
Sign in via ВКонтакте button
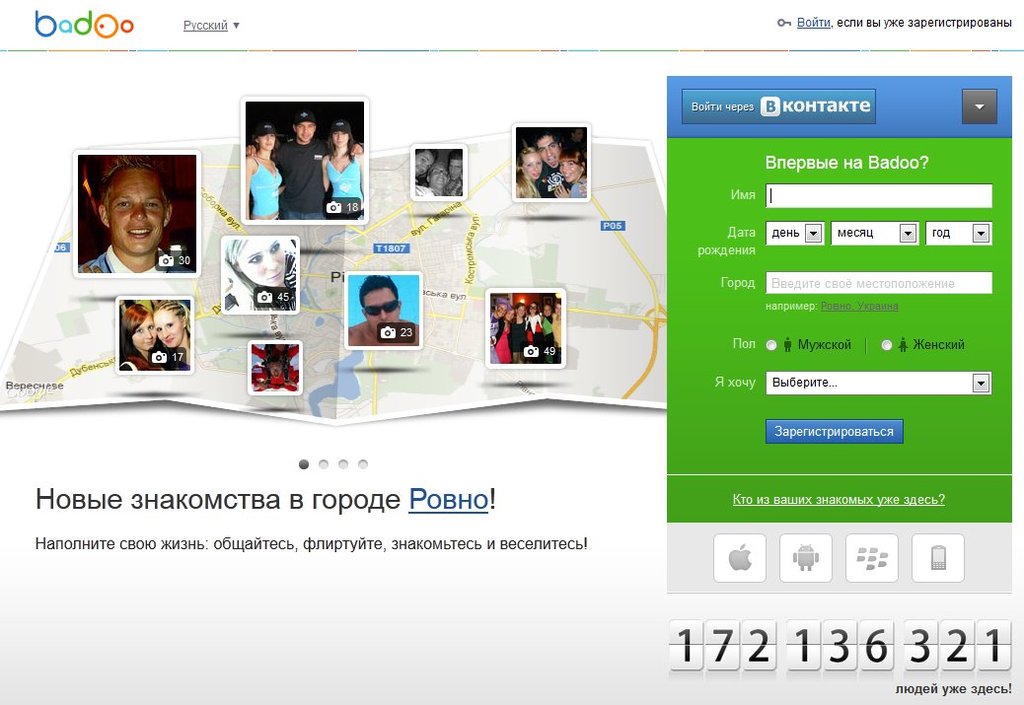point(778,106)
